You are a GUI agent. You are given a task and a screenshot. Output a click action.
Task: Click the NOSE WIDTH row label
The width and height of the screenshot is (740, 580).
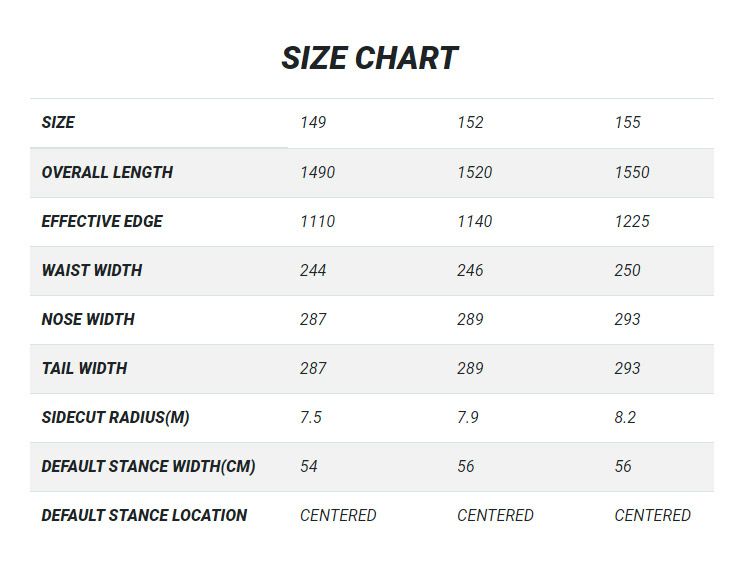pos(88,319)
